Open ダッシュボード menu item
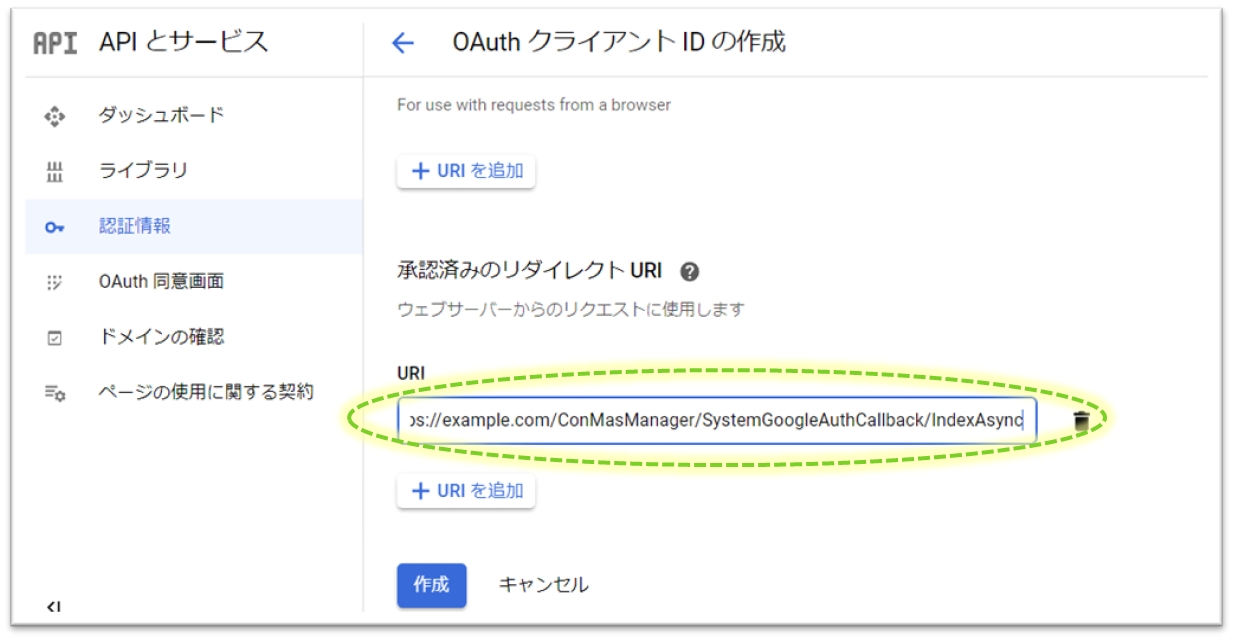This screenshot has height=640, width=1234. [x=161, y=116]
